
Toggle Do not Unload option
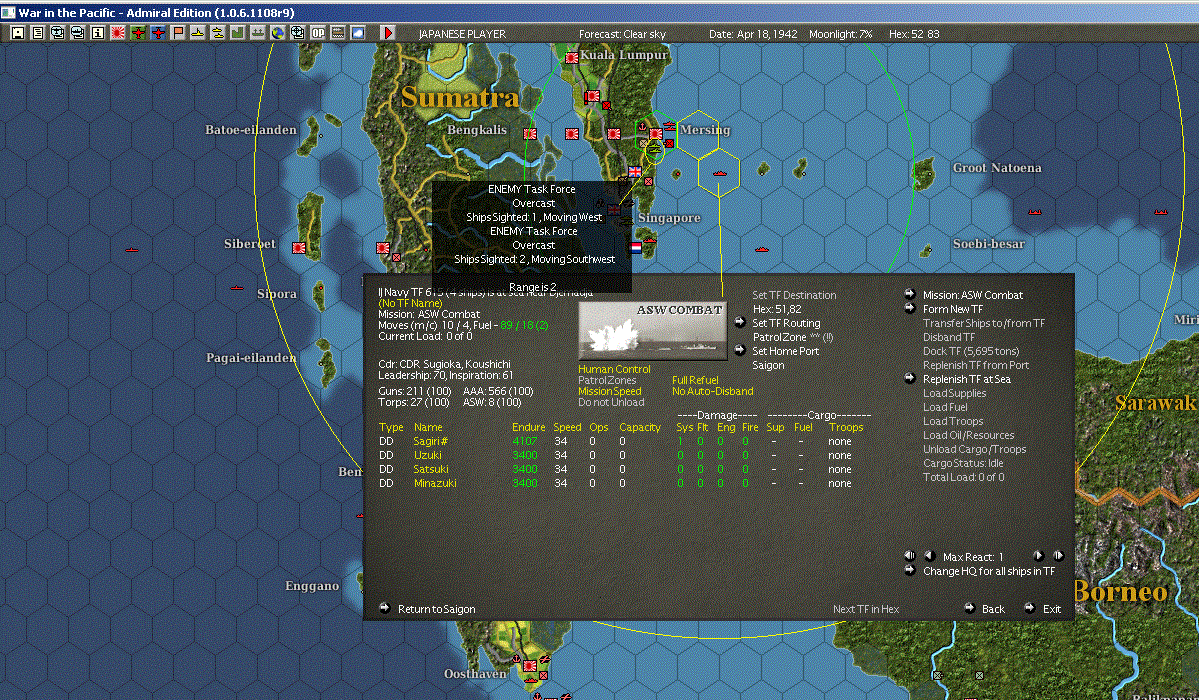coord(611,402)
